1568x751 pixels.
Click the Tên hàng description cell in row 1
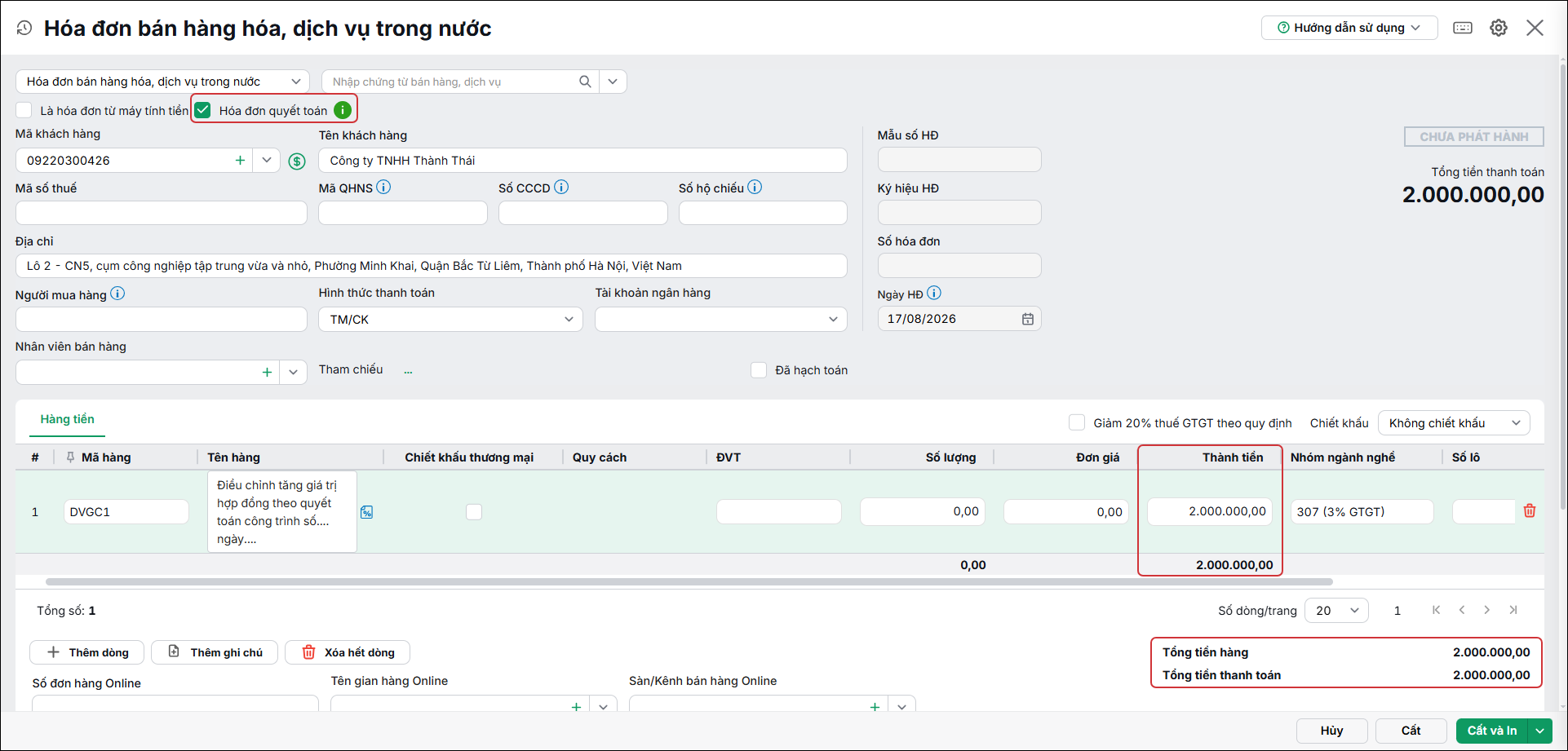pos(282,512)
